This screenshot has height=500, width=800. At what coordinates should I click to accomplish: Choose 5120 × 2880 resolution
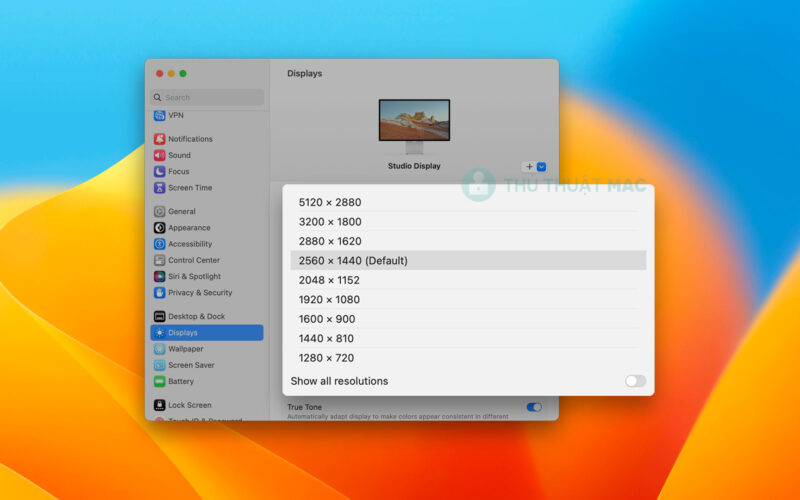(330, 202)
